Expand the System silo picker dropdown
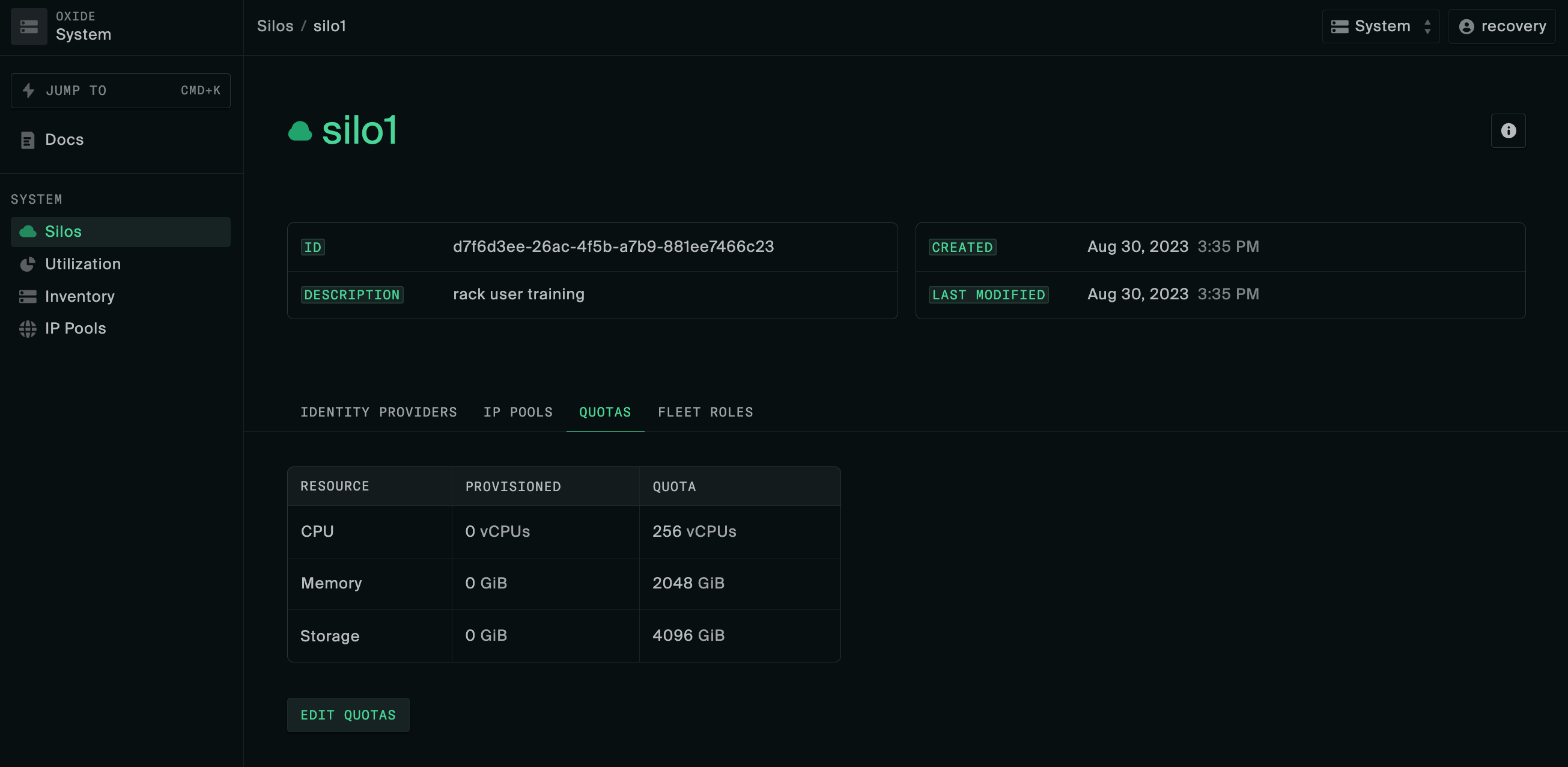The width and height of the screenshot is (1568, 767). click(1380, 26)
